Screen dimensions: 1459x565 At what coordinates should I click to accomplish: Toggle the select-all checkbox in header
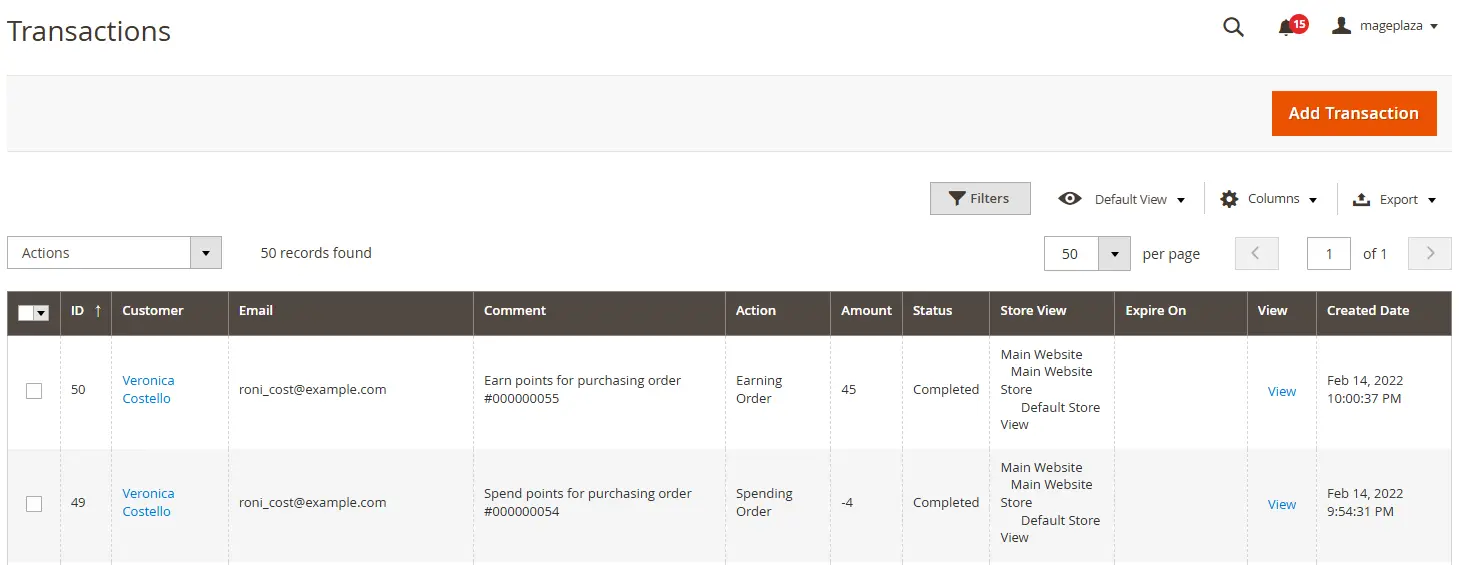point(26,312)
